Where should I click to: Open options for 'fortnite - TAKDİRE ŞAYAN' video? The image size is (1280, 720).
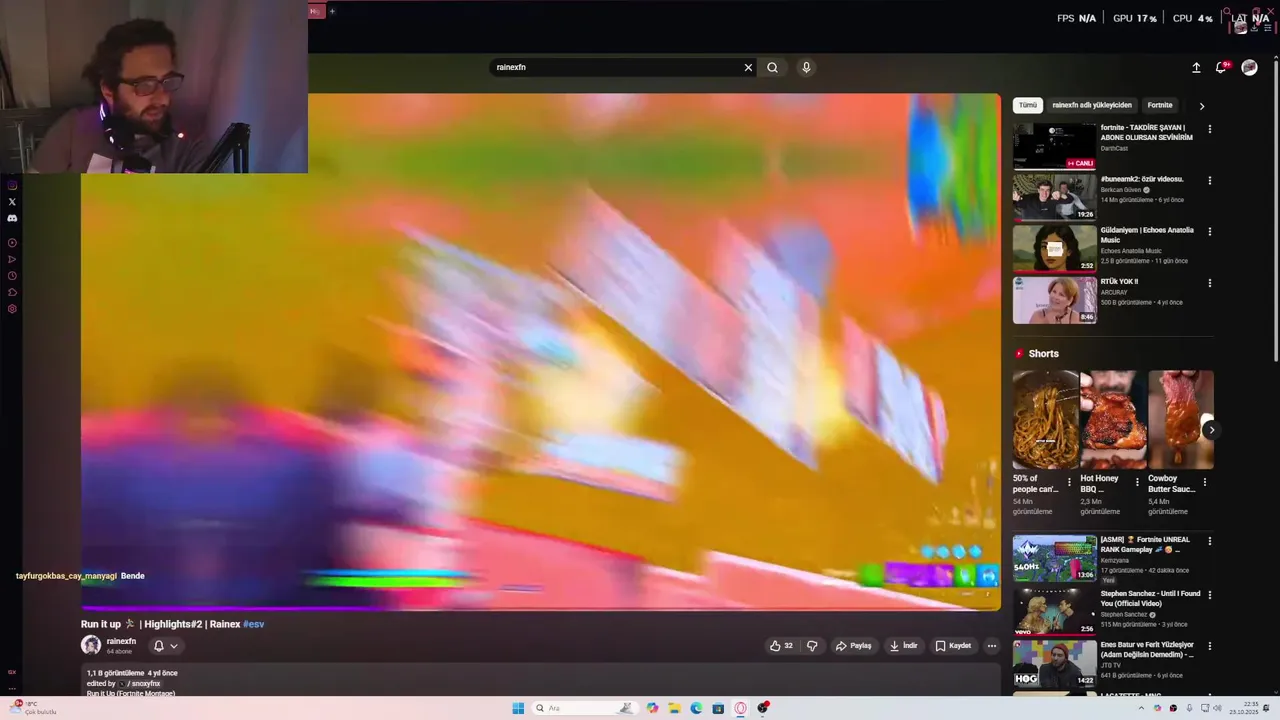pyautogui.click(x=1210, y=129)
